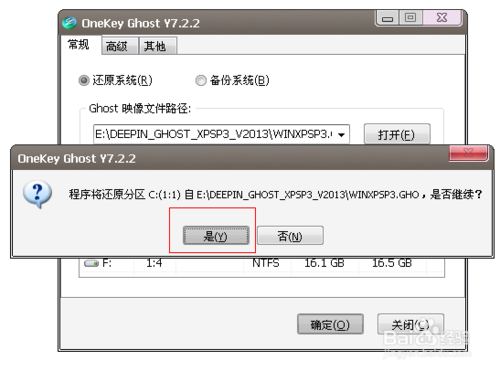
Task: Close the OneKey Ghost main window
Action: click(x=442, y=18)
